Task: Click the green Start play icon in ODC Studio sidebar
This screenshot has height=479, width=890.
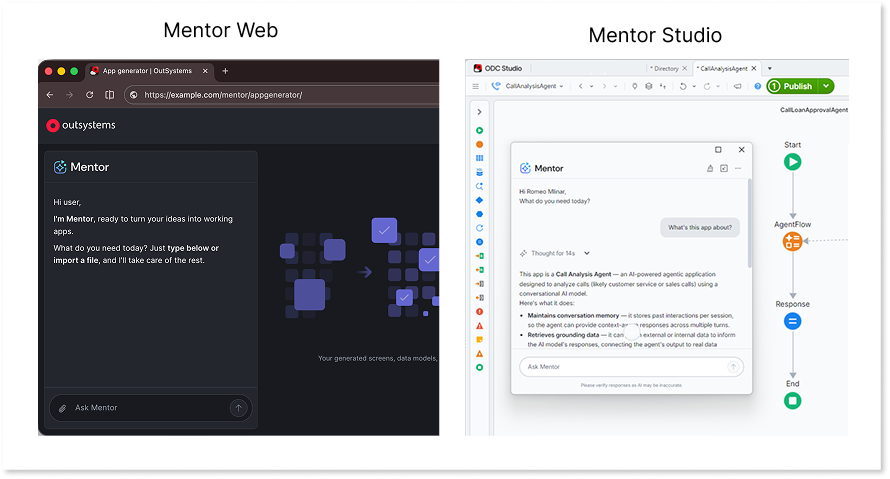Action: tap(480, 131)
